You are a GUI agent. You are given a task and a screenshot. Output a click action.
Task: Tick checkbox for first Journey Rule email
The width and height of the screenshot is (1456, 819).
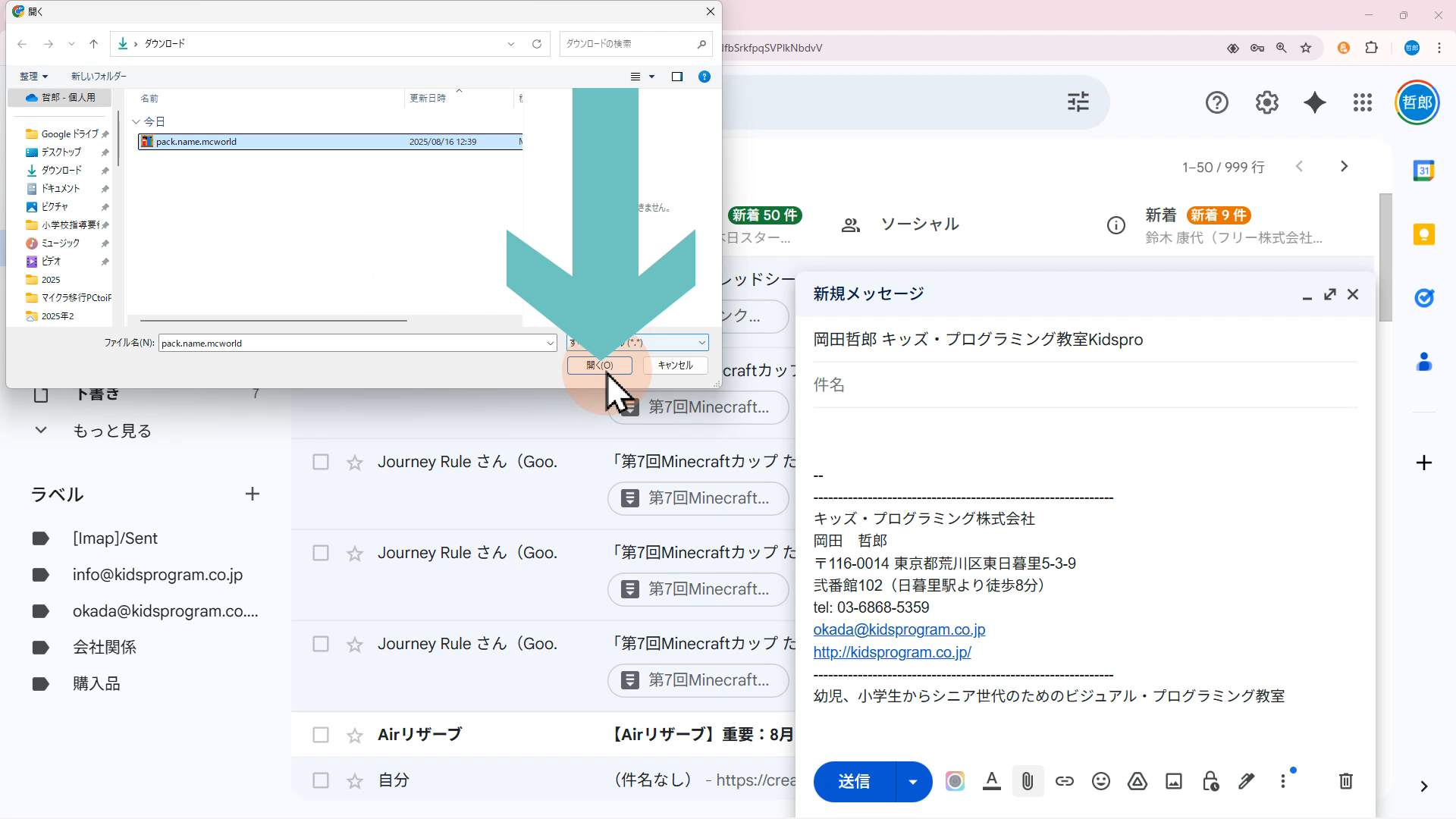[321, 462]
